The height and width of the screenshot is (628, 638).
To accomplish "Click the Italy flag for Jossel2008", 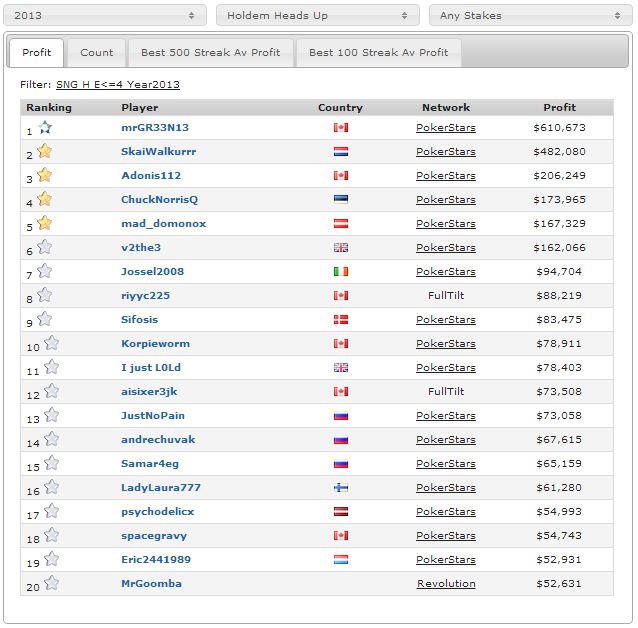I will pos(341,271).
